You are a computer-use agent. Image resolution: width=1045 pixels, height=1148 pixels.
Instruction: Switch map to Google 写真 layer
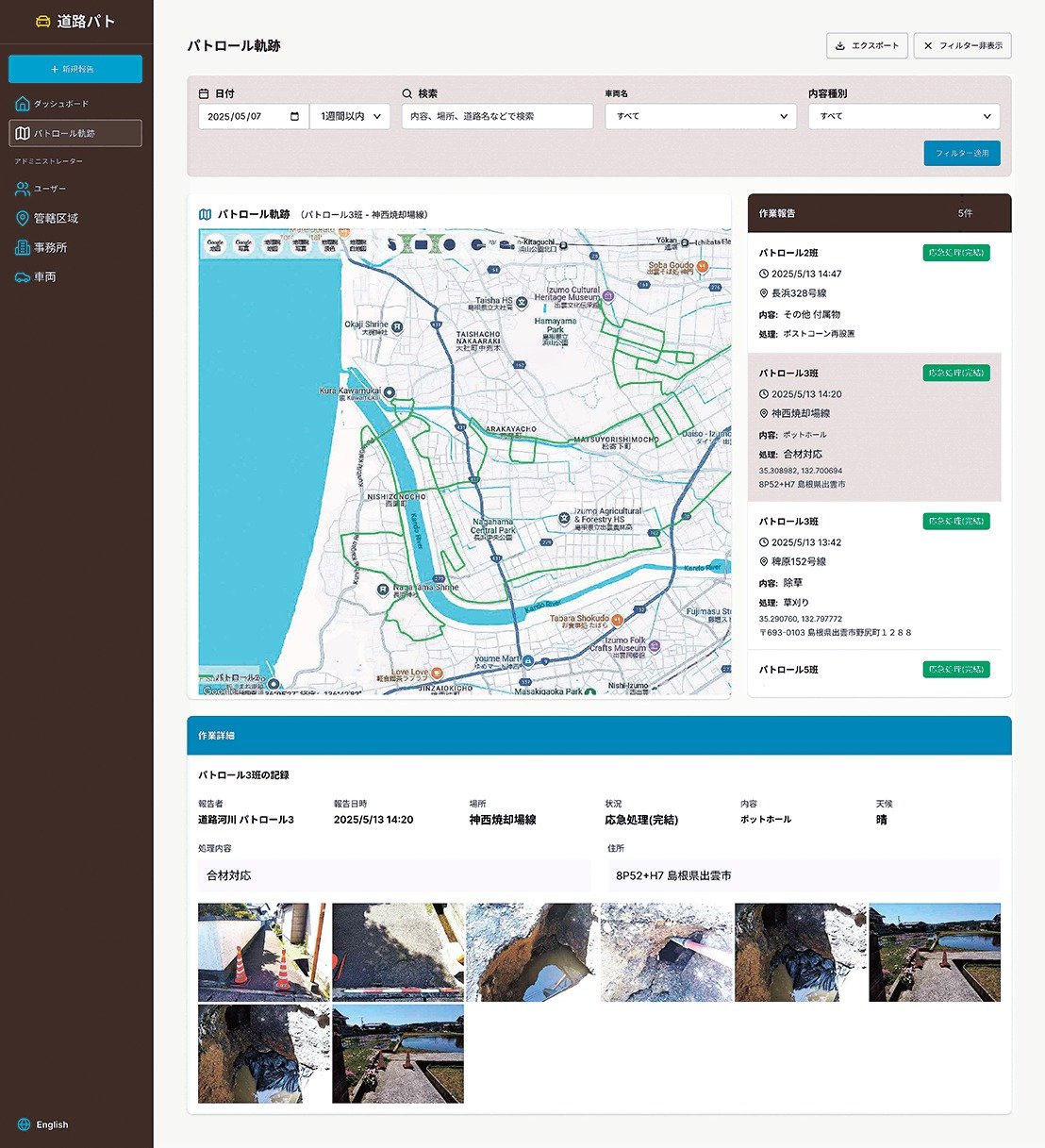click(x=243, y=245)
